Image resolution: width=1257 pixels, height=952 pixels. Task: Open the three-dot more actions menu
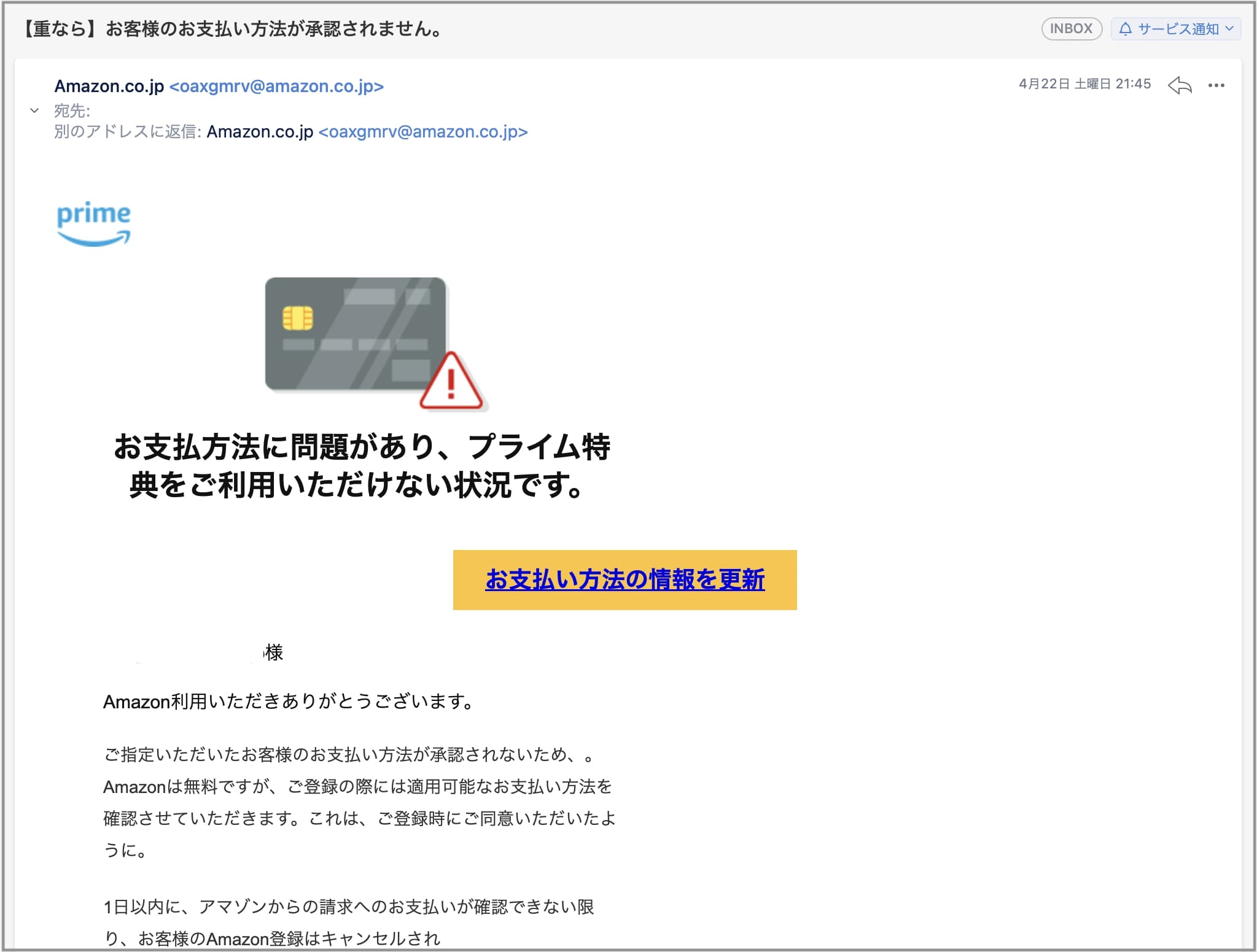1216,85
